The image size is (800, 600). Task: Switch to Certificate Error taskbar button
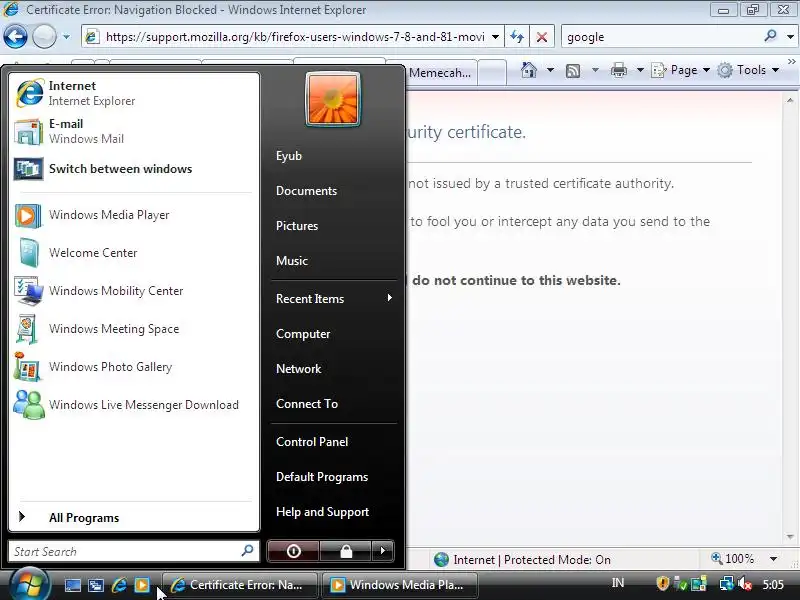click(x=239, y=585)
